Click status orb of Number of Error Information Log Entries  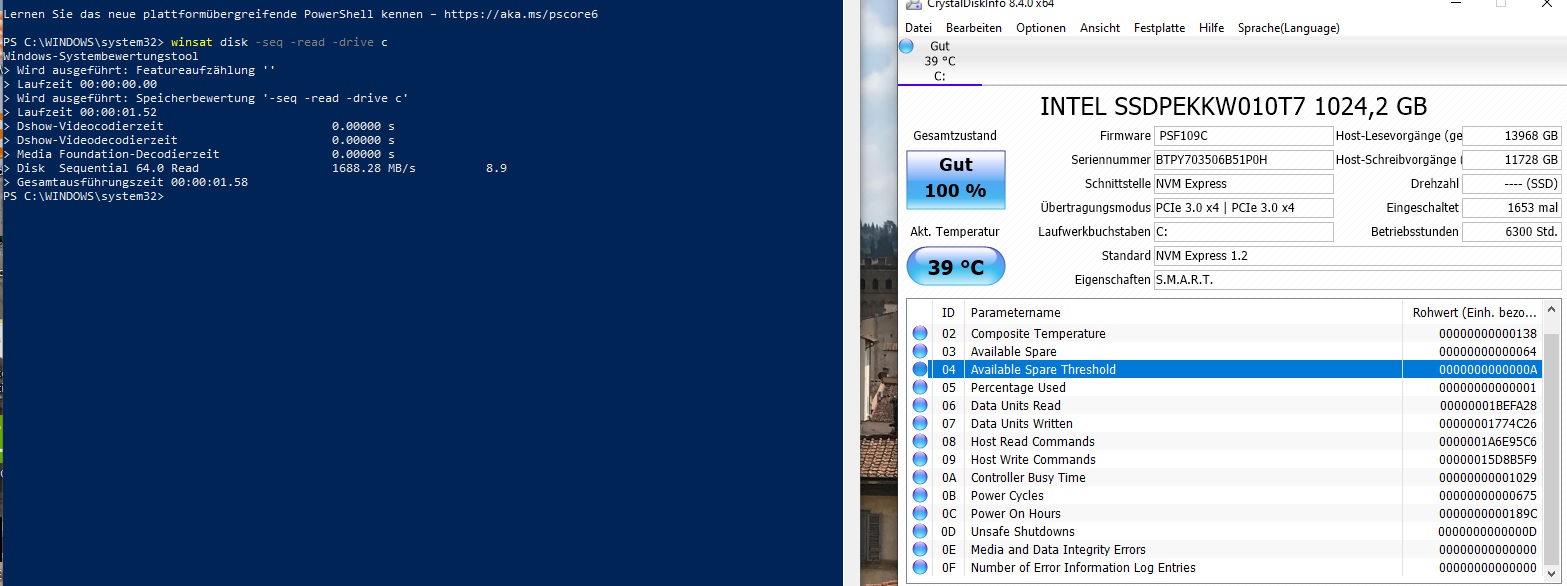pyautogui.click(x=920, y=568)
